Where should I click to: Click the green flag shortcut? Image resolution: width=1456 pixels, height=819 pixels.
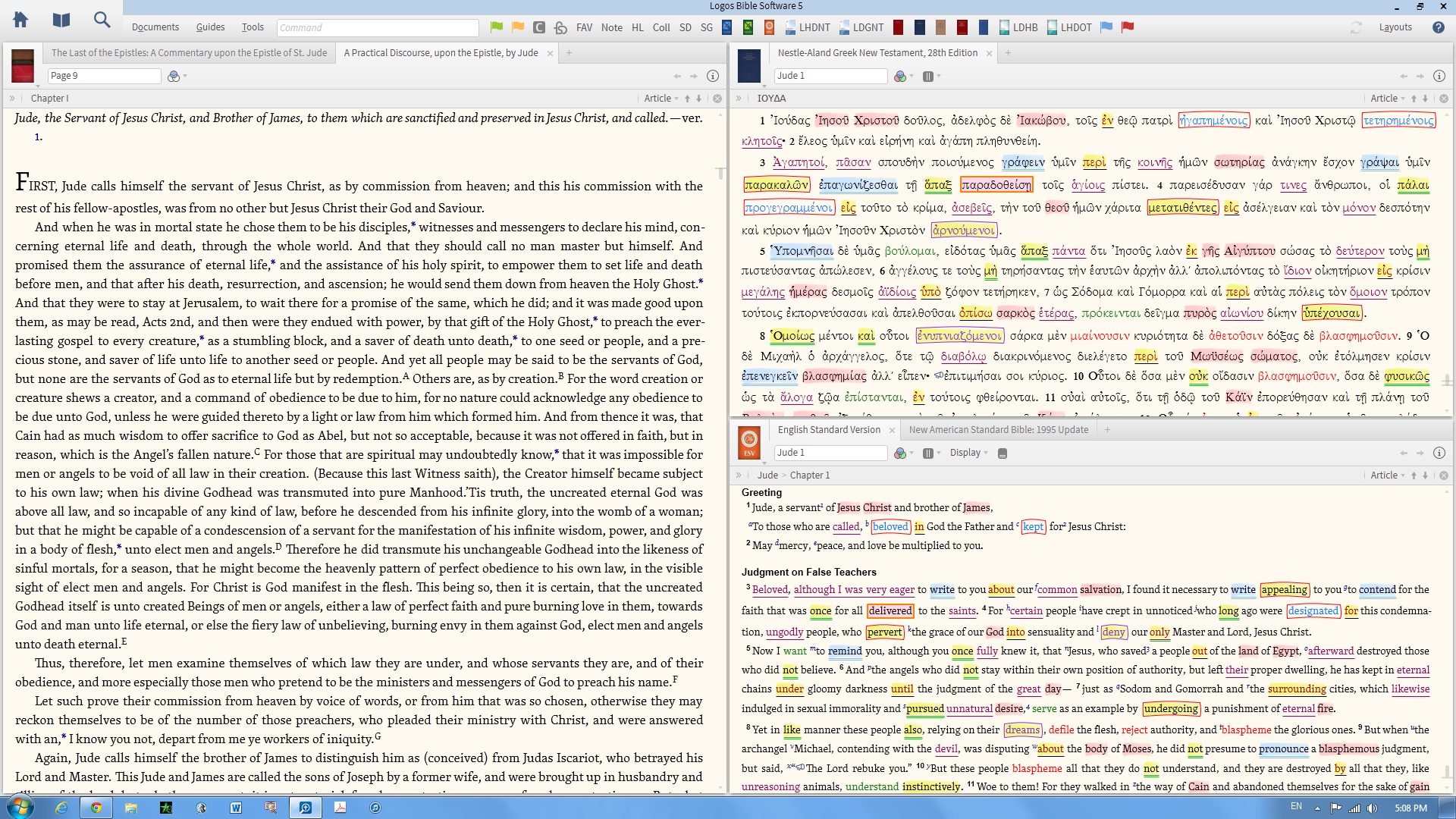click(x=497, y=27)
